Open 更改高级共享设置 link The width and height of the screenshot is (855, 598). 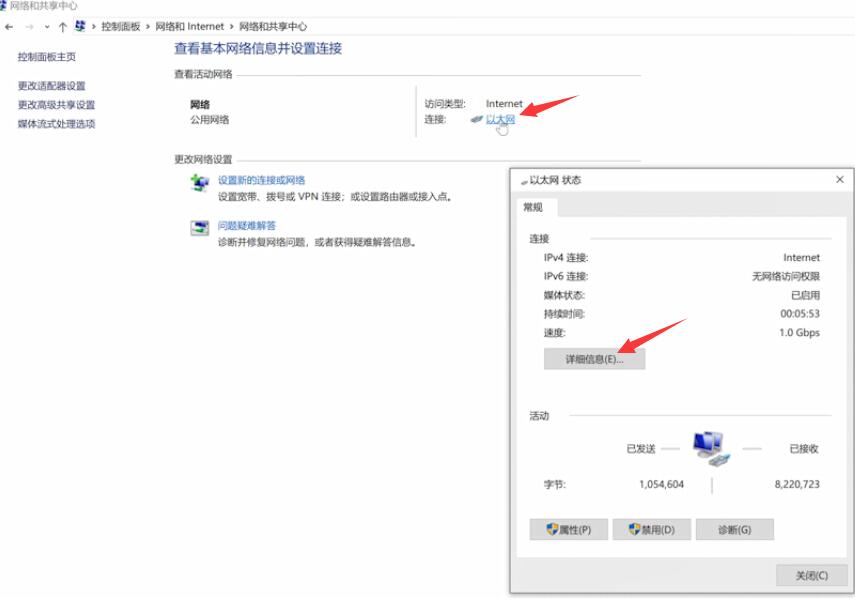pyautogui.click(x=56, y=105)
